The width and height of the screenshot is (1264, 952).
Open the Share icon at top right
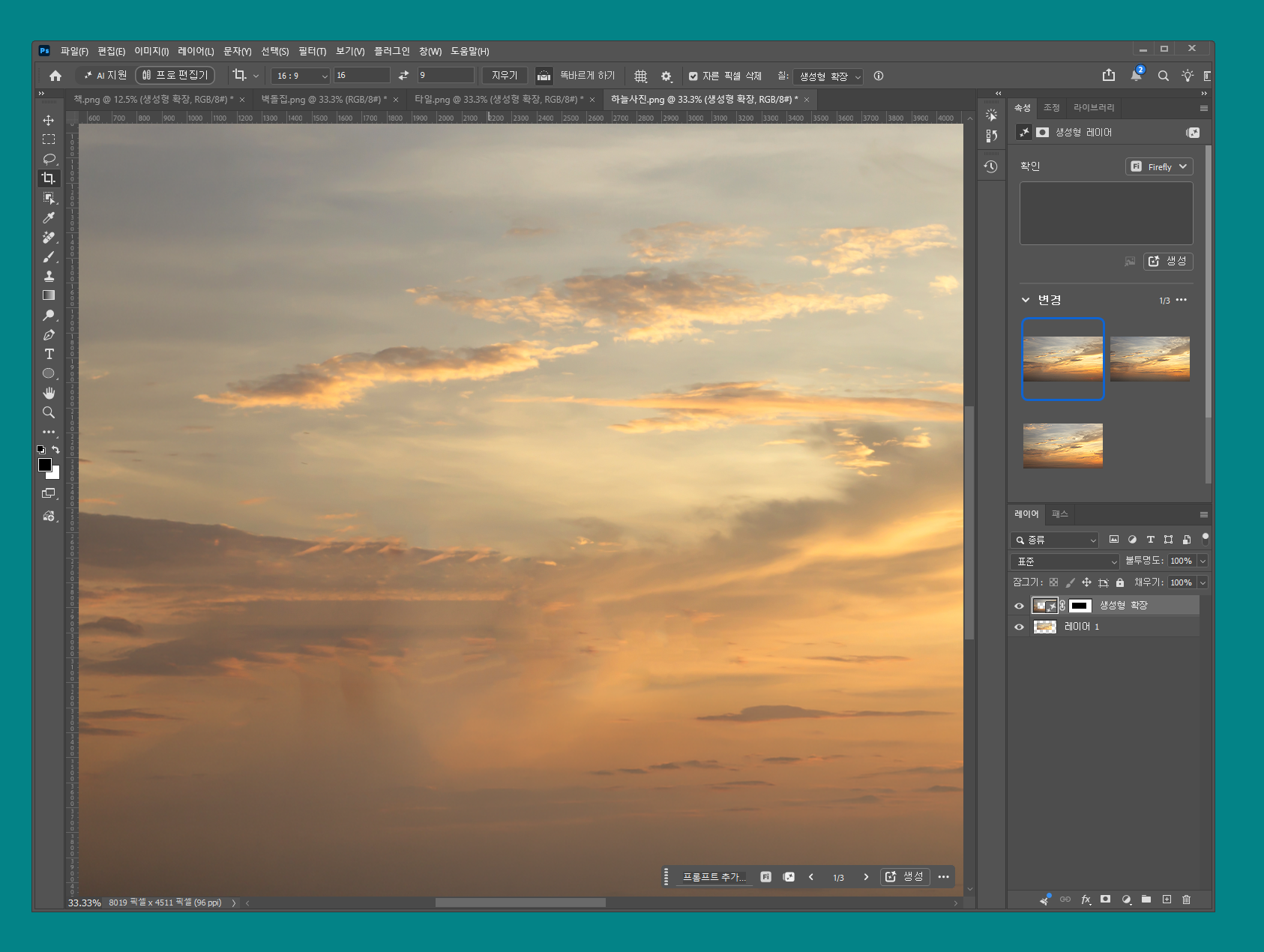pos(1109,75)
